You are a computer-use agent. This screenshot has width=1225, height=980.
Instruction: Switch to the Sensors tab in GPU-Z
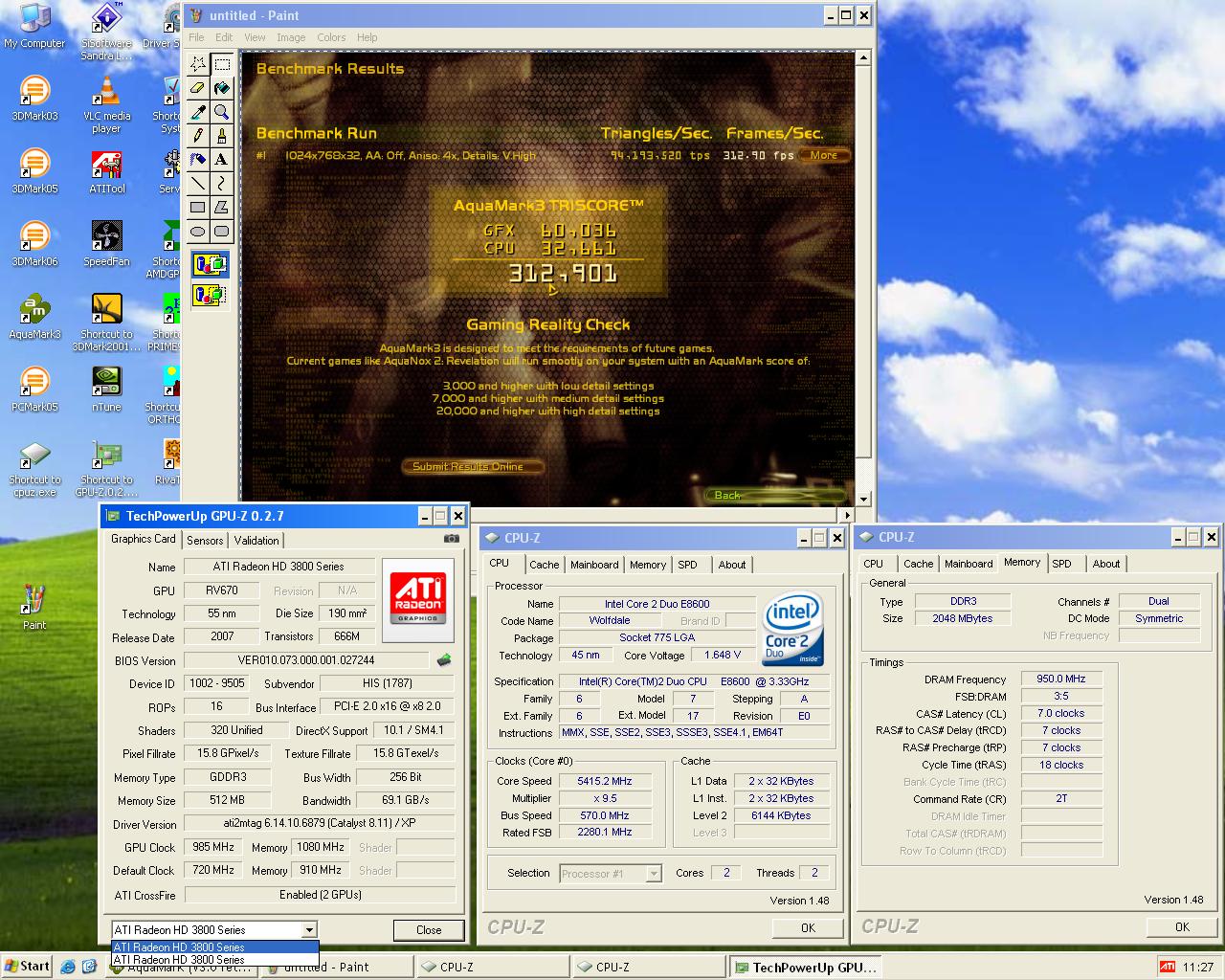pyautogui.click(x=205, y=540)
